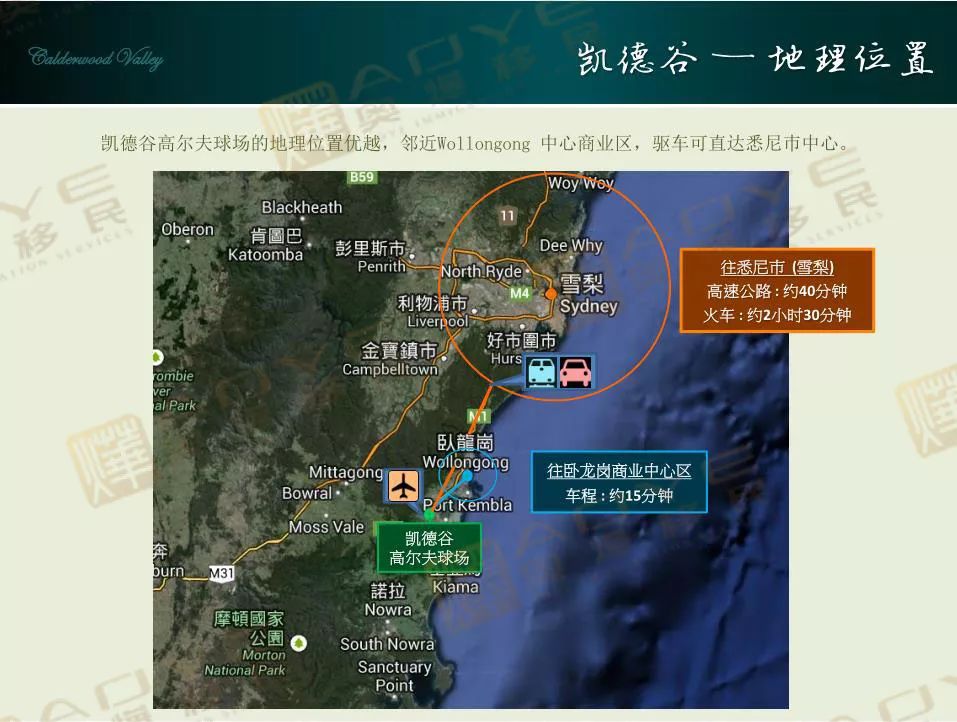Open the underlined 往卧龙岗商业中心区 heading
This screenshot has height=722, width=957.
(x=619, y=470)
